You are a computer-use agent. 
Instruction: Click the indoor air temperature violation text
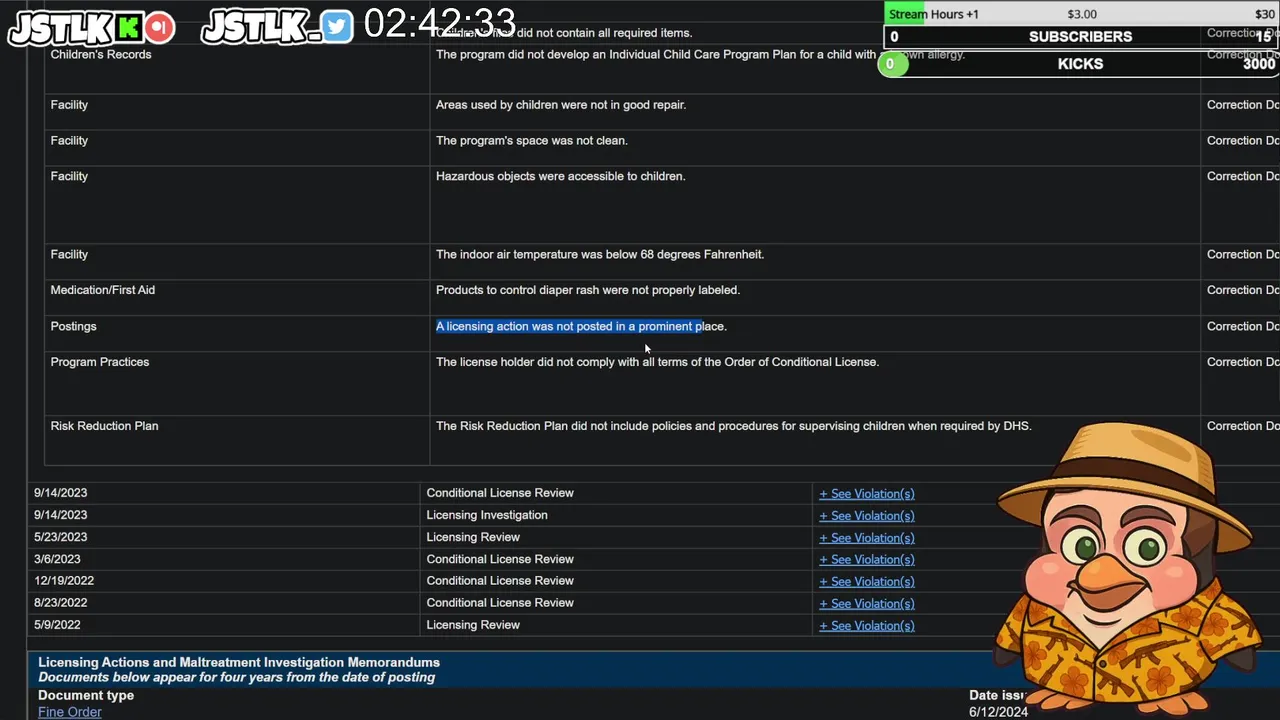click(x=599, y=254)
